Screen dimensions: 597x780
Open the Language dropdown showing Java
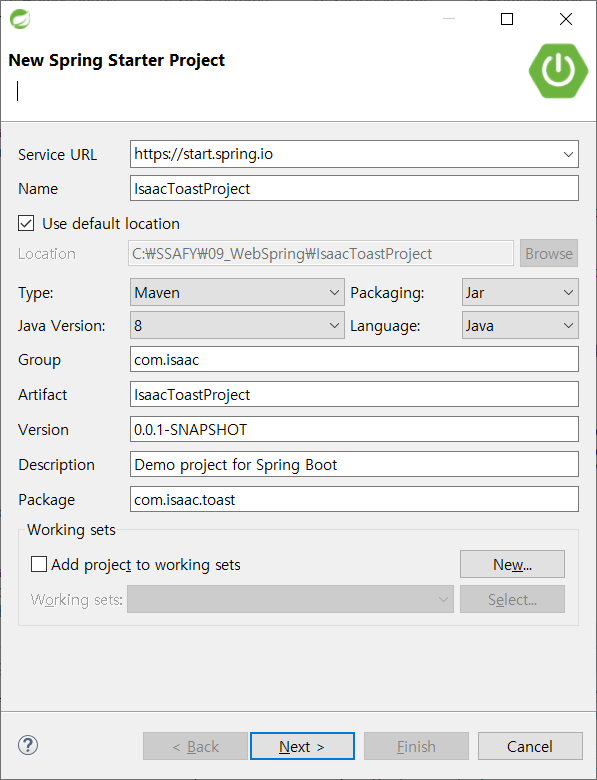pyautogui.click(x=520, y=325)
